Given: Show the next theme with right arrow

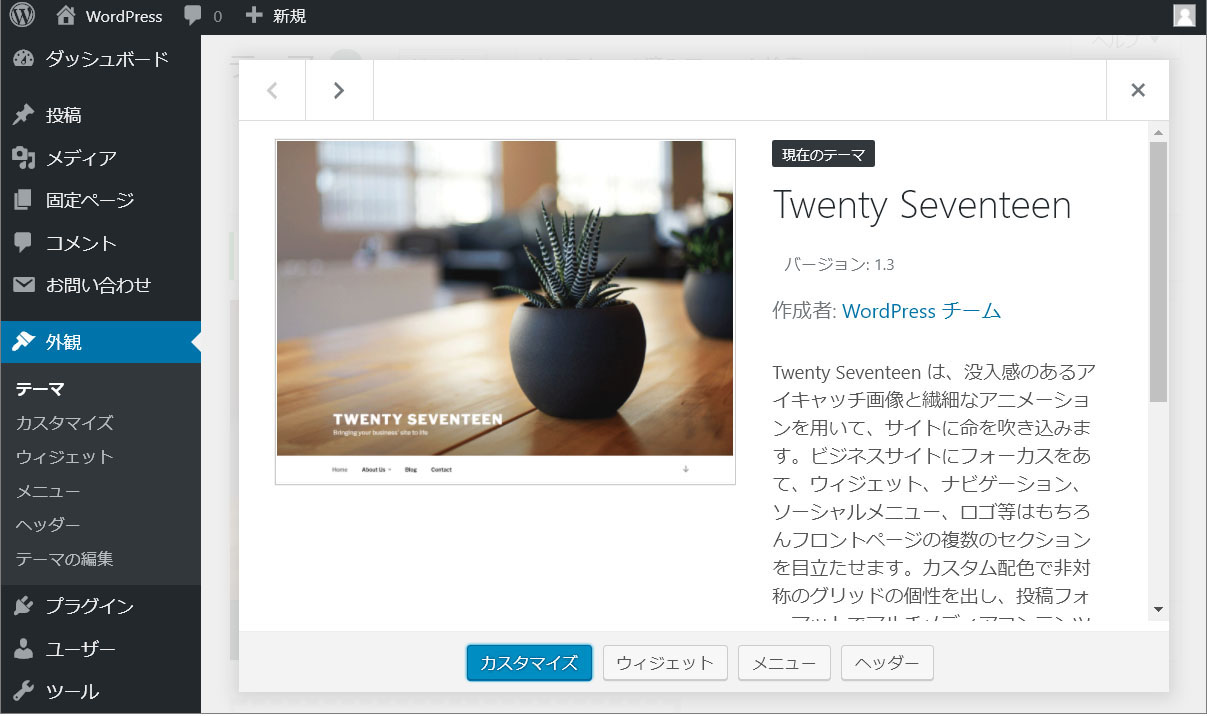Looking at the screenshot, I should 339,90.
